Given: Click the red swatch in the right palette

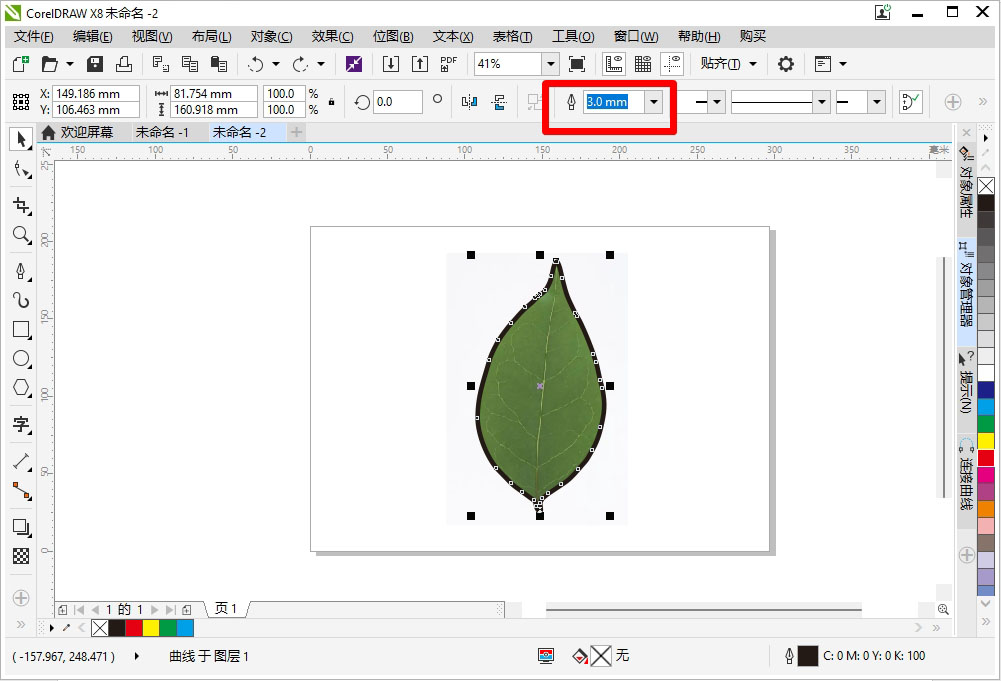Looking at the screenshot, I should tap(986, 458).
